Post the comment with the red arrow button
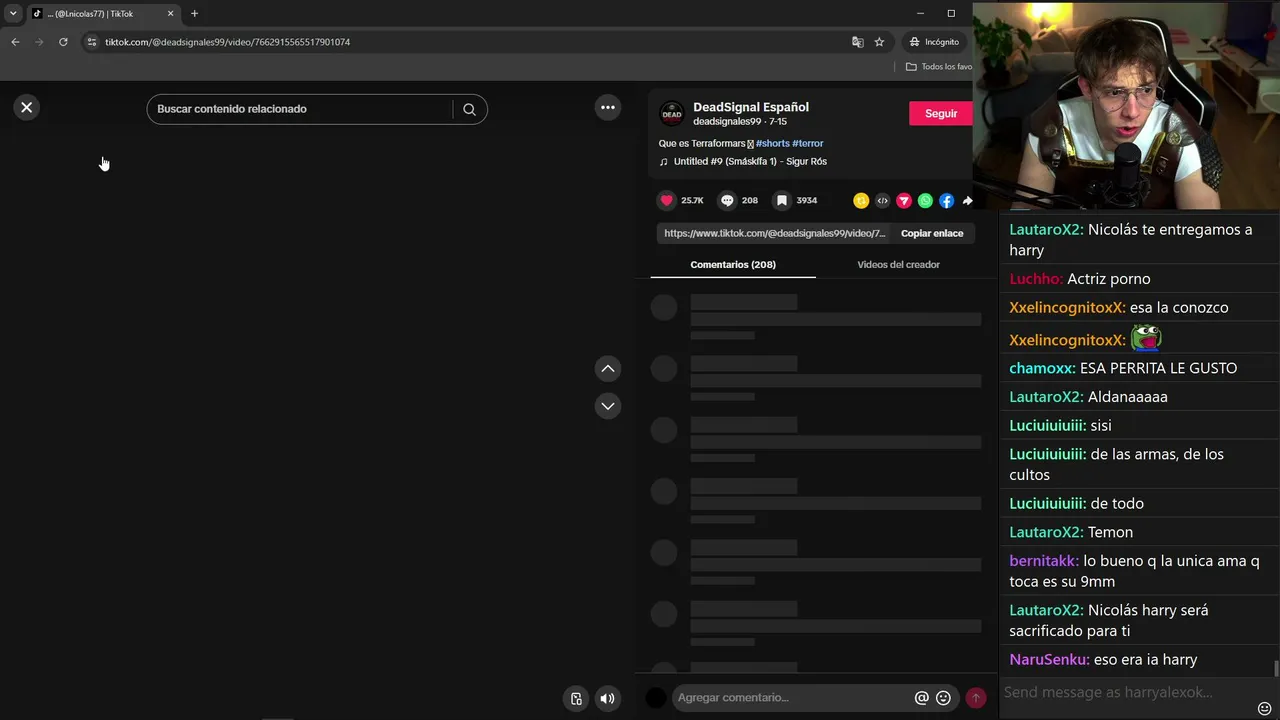Screen dimensions: 1280x720 [976, 698]
